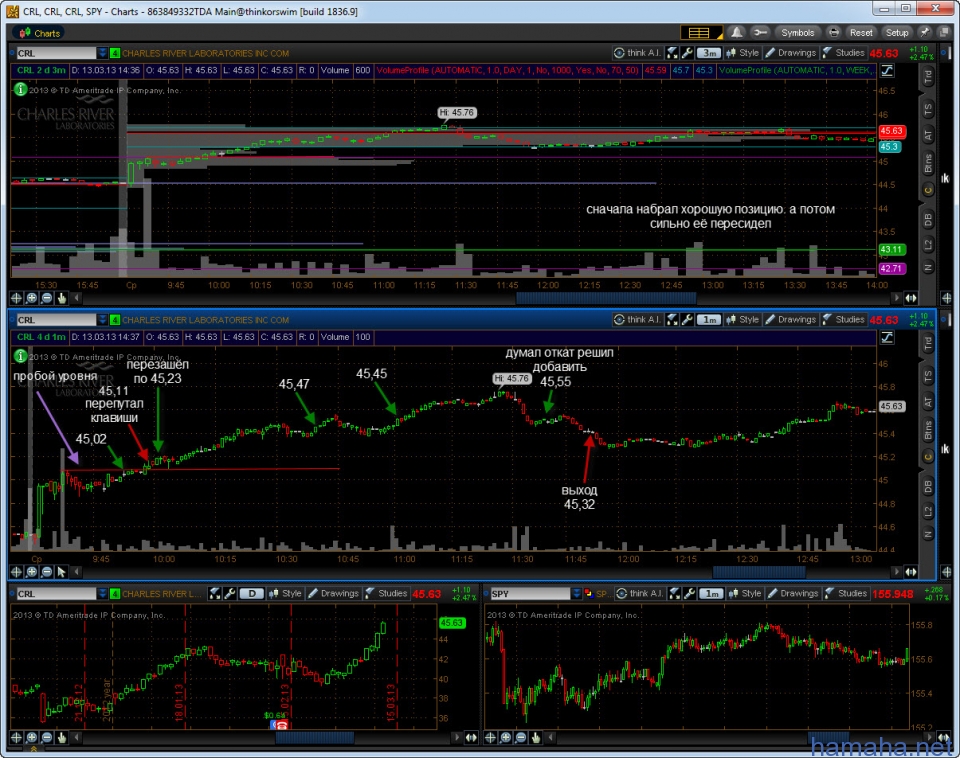Open chart settings wrench on CRL 3m chart

point(687,53)
